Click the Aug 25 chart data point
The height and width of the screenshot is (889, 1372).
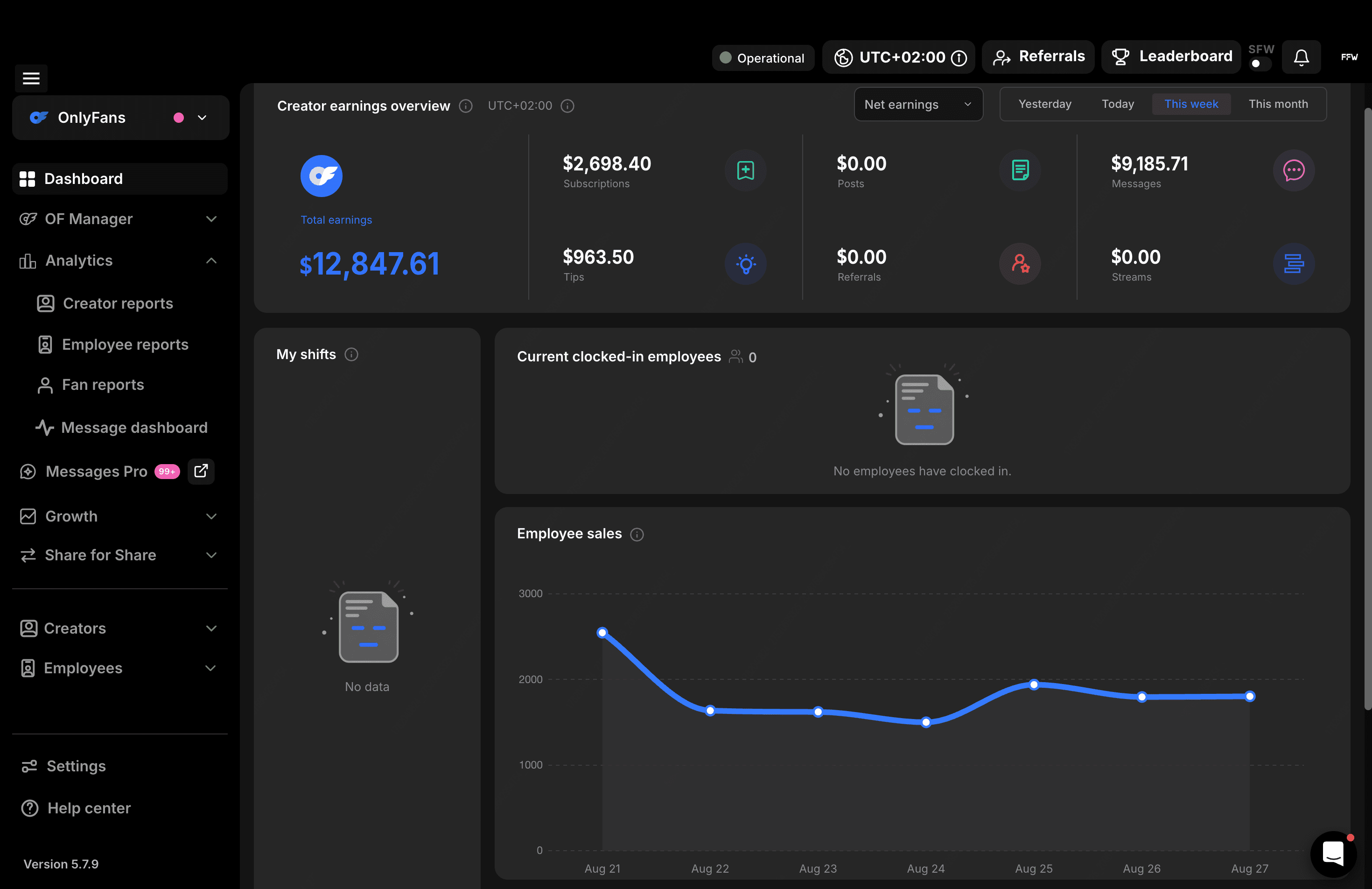click(1034, 684)
